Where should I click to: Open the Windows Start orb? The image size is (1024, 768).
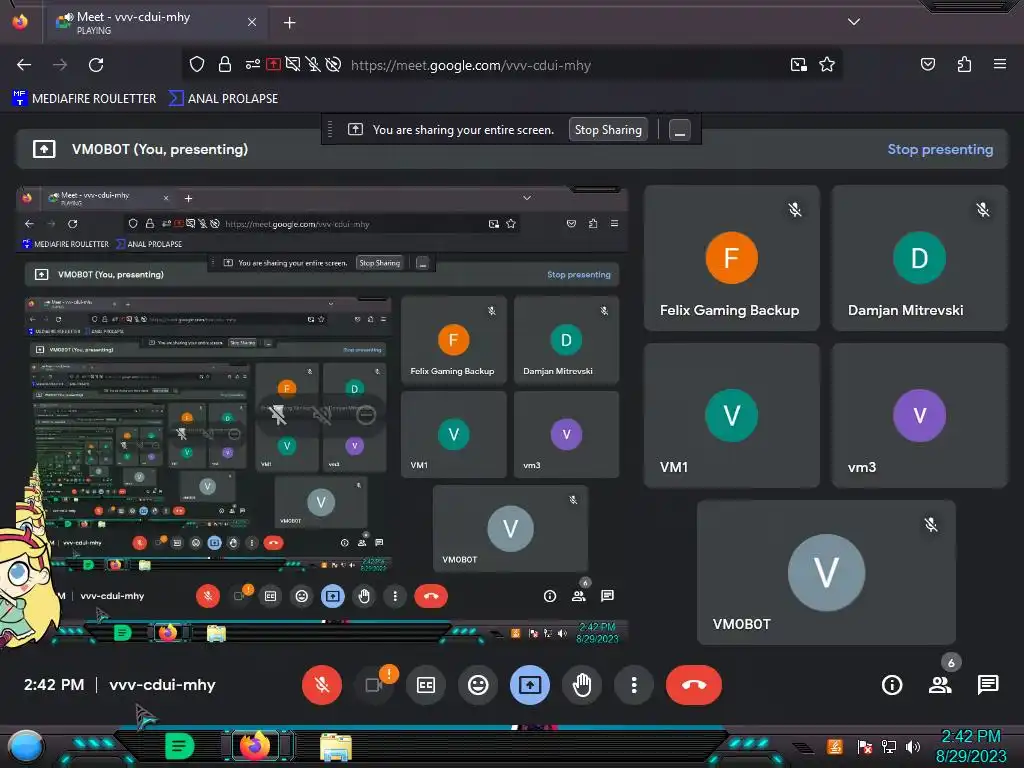[x=26, y=746]
